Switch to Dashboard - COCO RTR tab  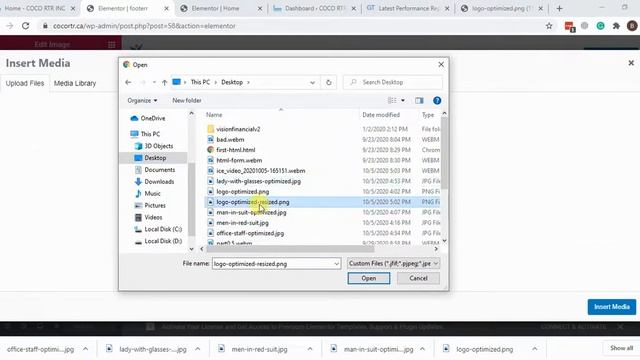(x=314, y=8)
